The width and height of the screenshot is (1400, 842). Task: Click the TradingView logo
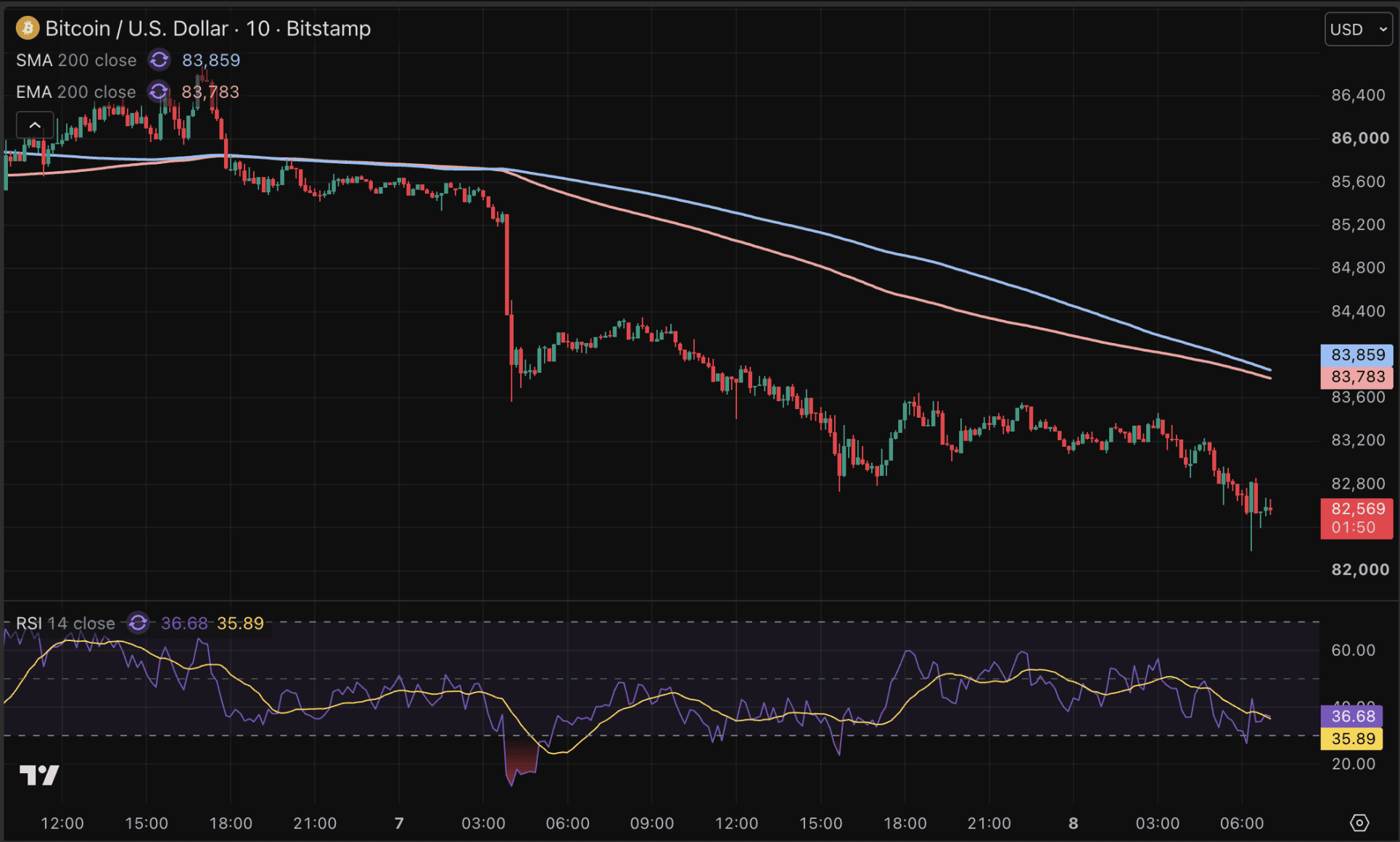(x=39, y=775)
